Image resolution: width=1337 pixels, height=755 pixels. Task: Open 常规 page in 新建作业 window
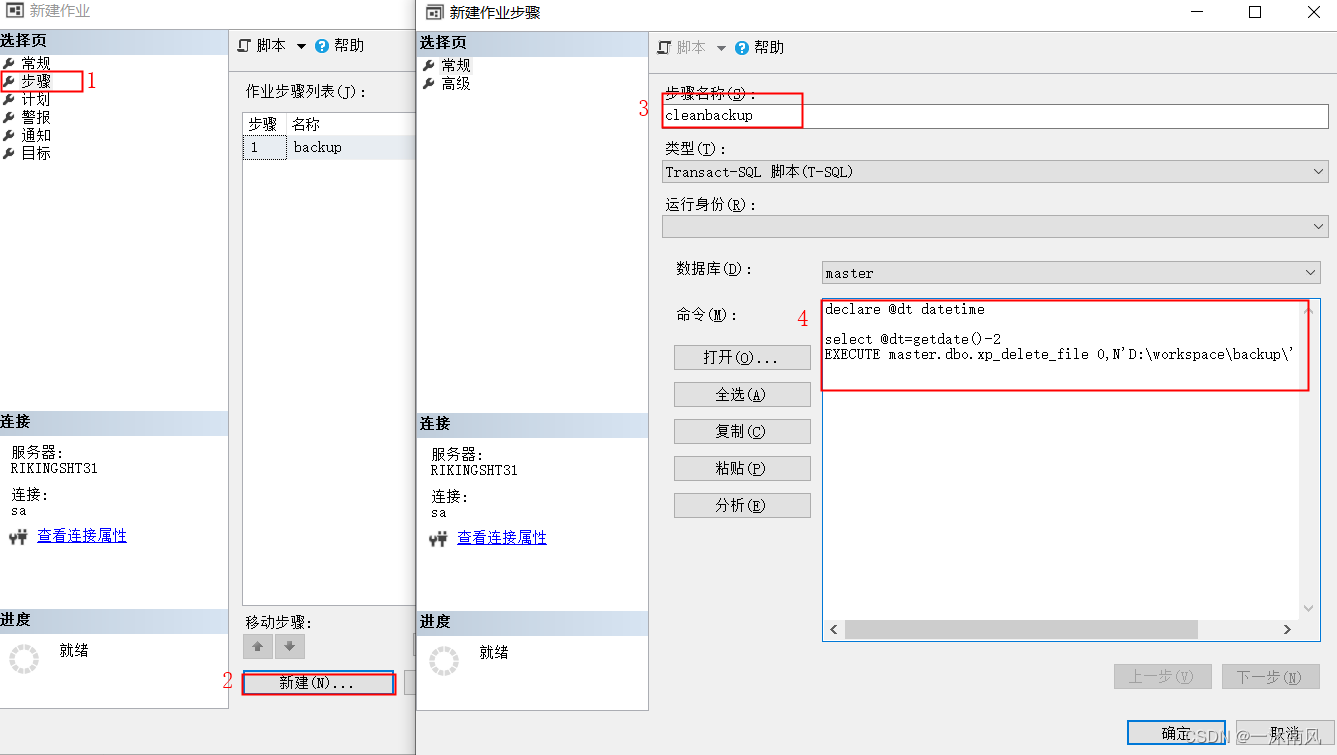(x=35, y=63)
